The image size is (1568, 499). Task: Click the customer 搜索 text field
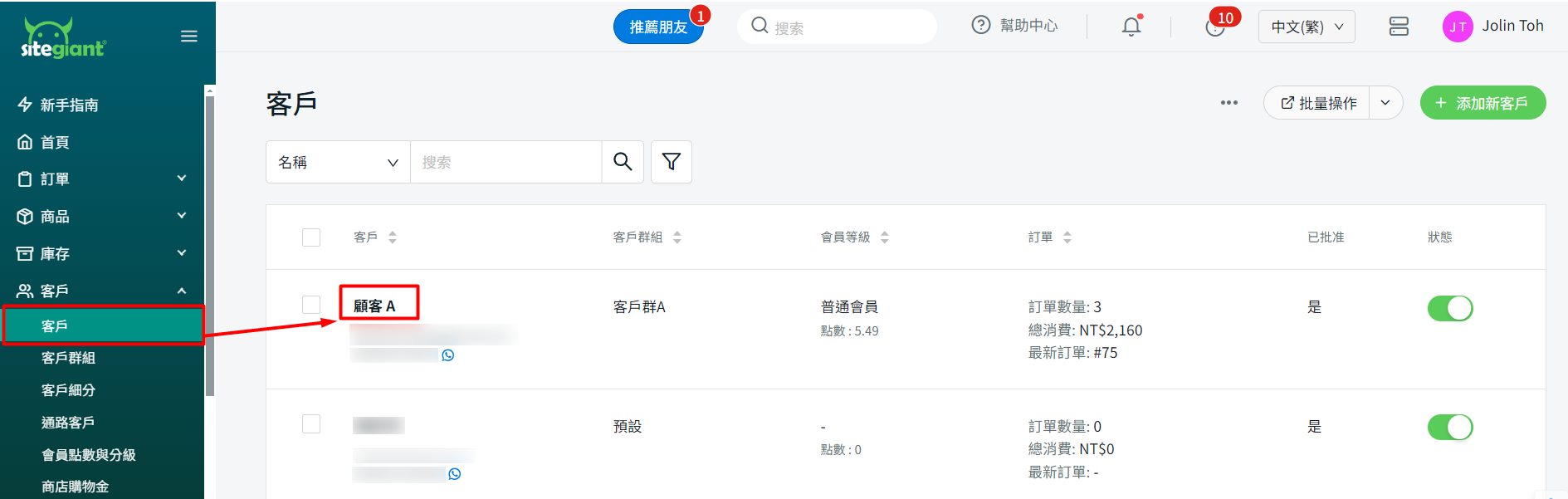(506, 162)
